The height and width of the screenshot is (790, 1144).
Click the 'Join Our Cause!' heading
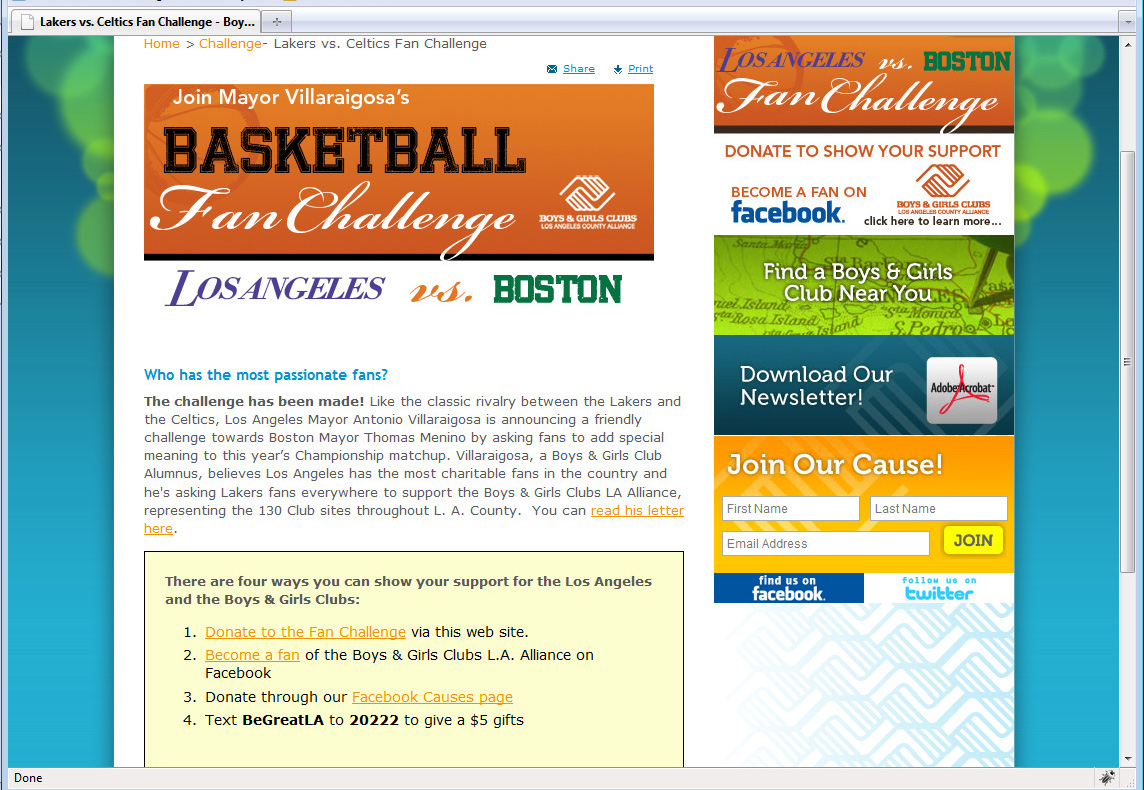[835, 465]
